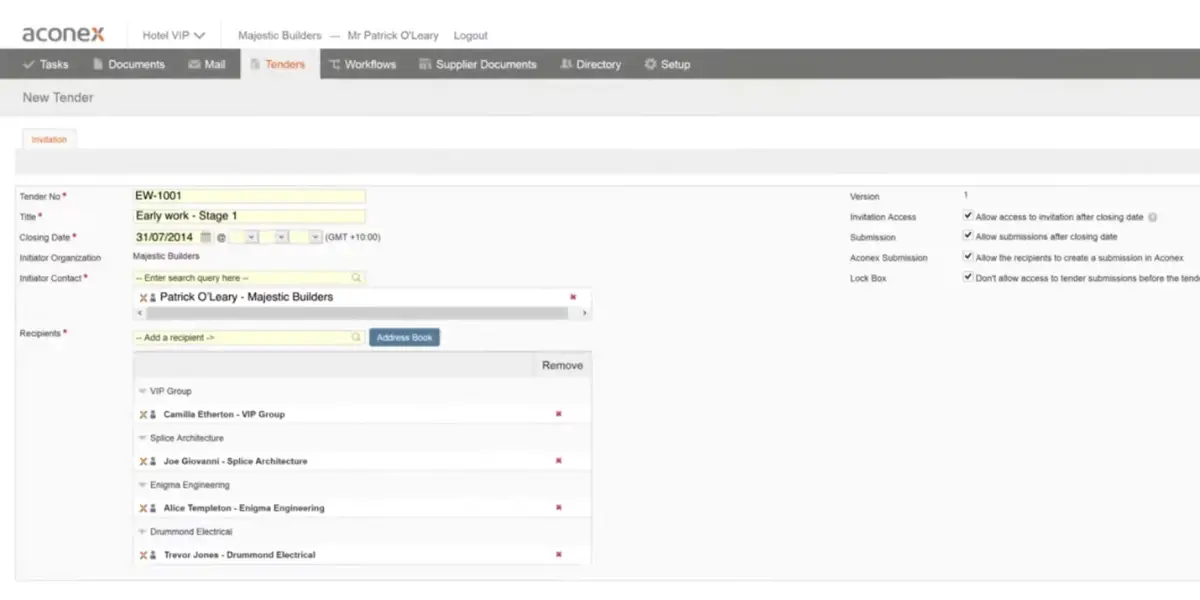Click the Title field Early work - Stage 1
Screen dimensions: 1200x600
(249, 216)
